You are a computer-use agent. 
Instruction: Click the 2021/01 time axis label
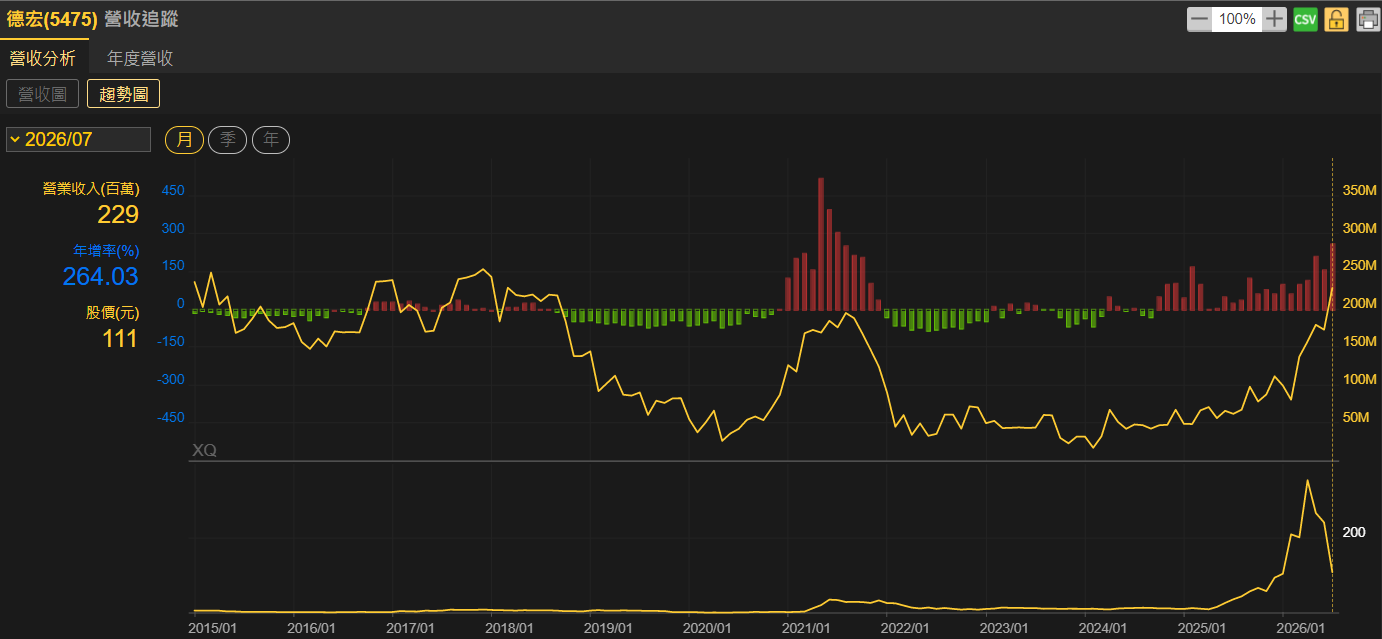pyautogui.click(x=807, y=628)
